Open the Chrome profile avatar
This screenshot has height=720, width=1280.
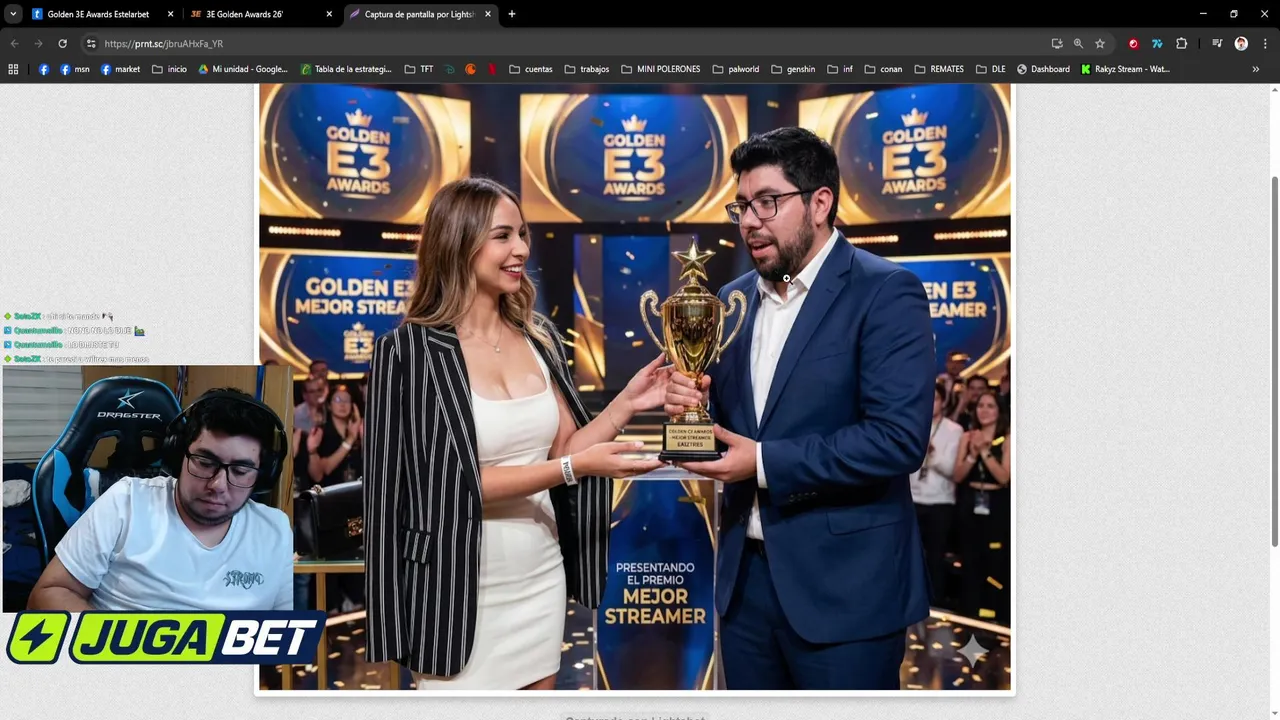1241,43
